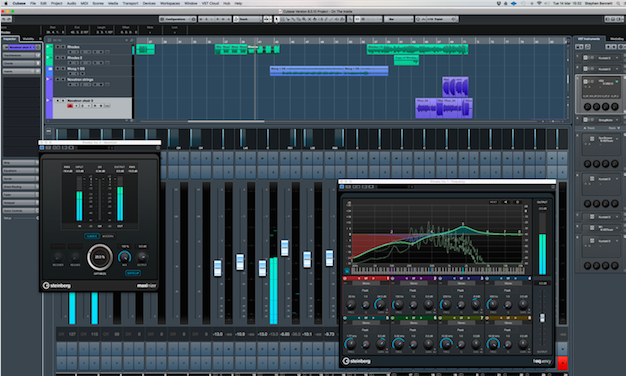Toggle band 4 on in Frequency EQ

[487, 278]
